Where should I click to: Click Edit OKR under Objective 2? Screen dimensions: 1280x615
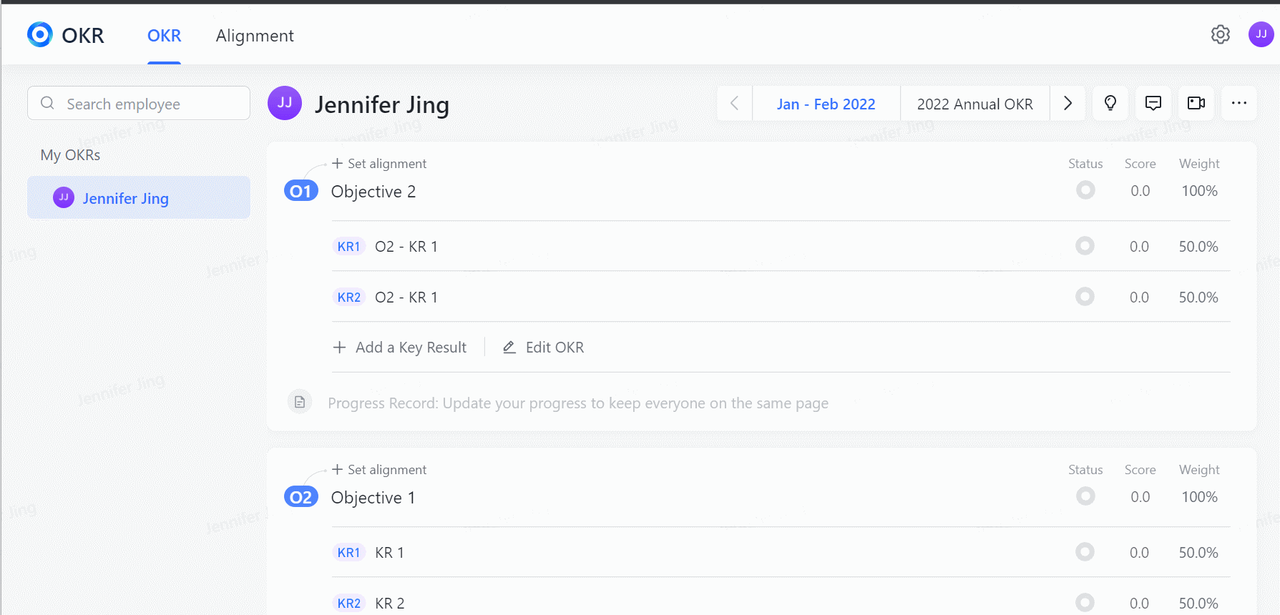click(x=543, y=347)
